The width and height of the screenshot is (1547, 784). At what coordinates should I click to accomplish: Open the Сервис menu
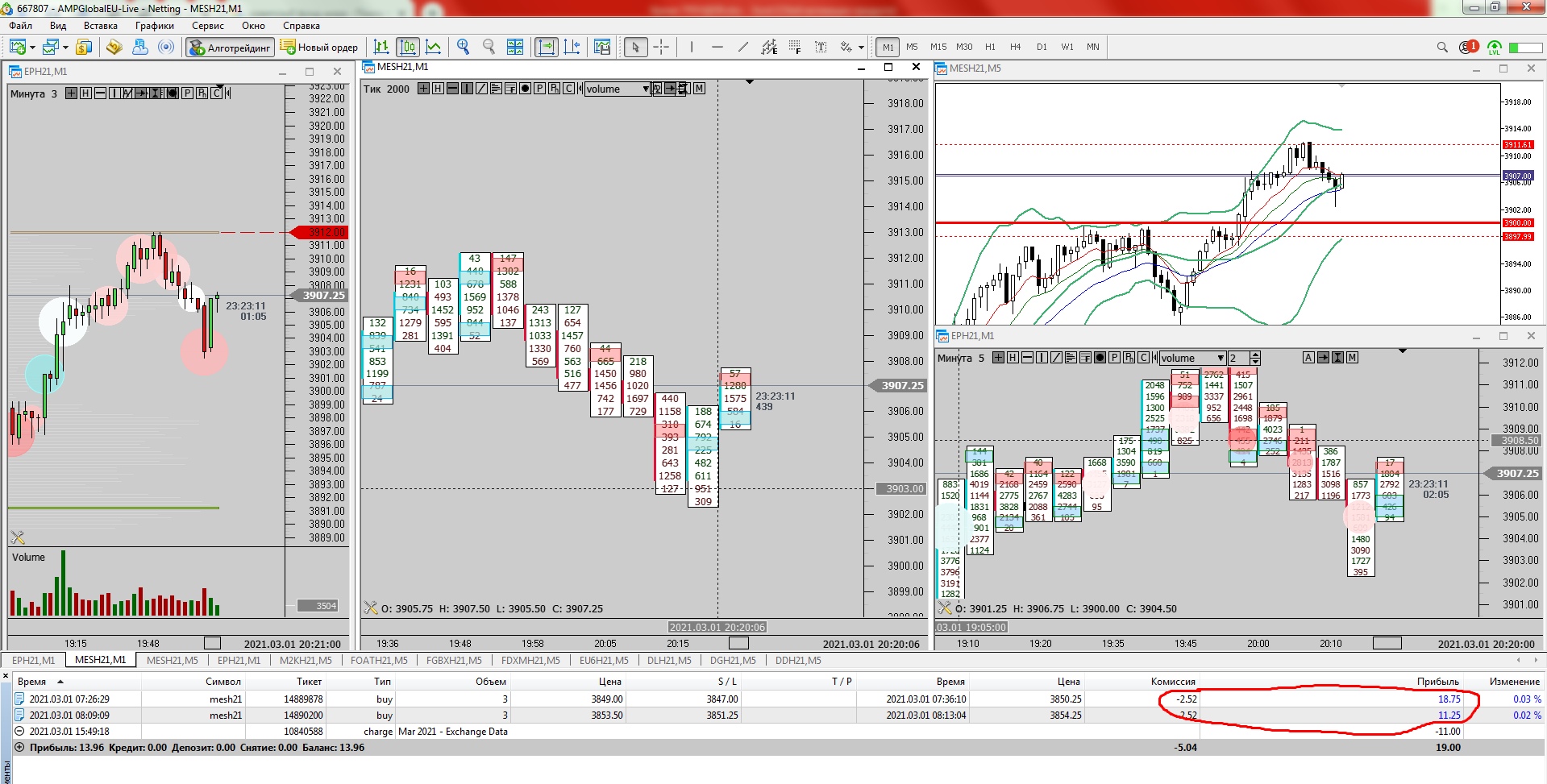208,26
